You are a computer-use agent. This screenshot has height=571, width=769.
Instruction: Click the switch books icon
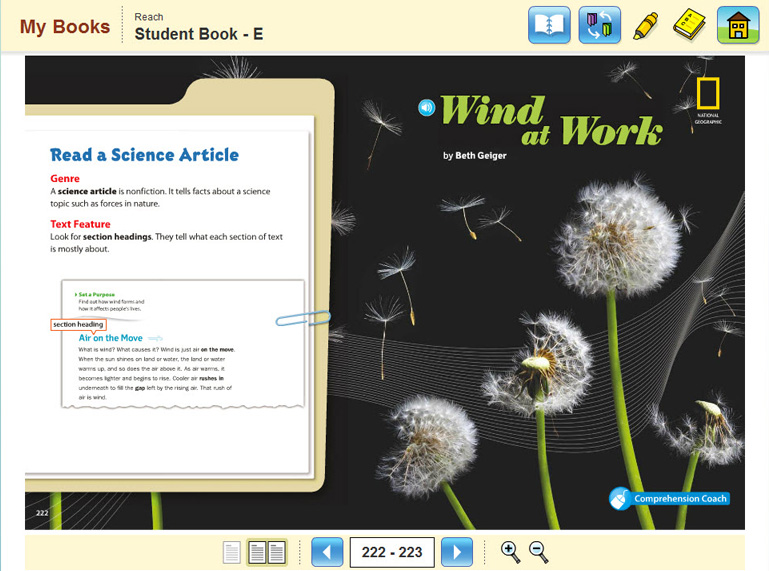pos(599,25)
